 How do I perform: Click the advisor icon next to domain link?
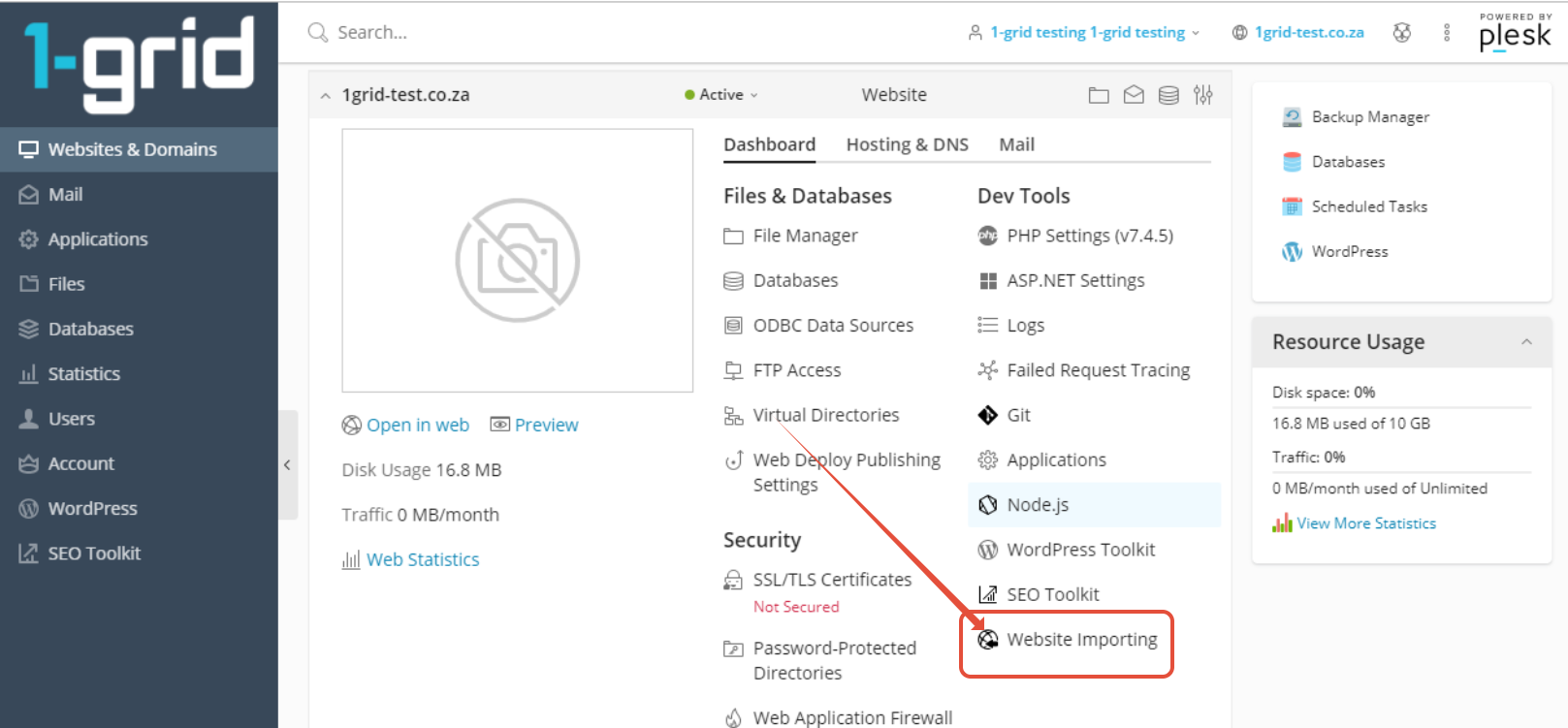[x=1402, y=33]
